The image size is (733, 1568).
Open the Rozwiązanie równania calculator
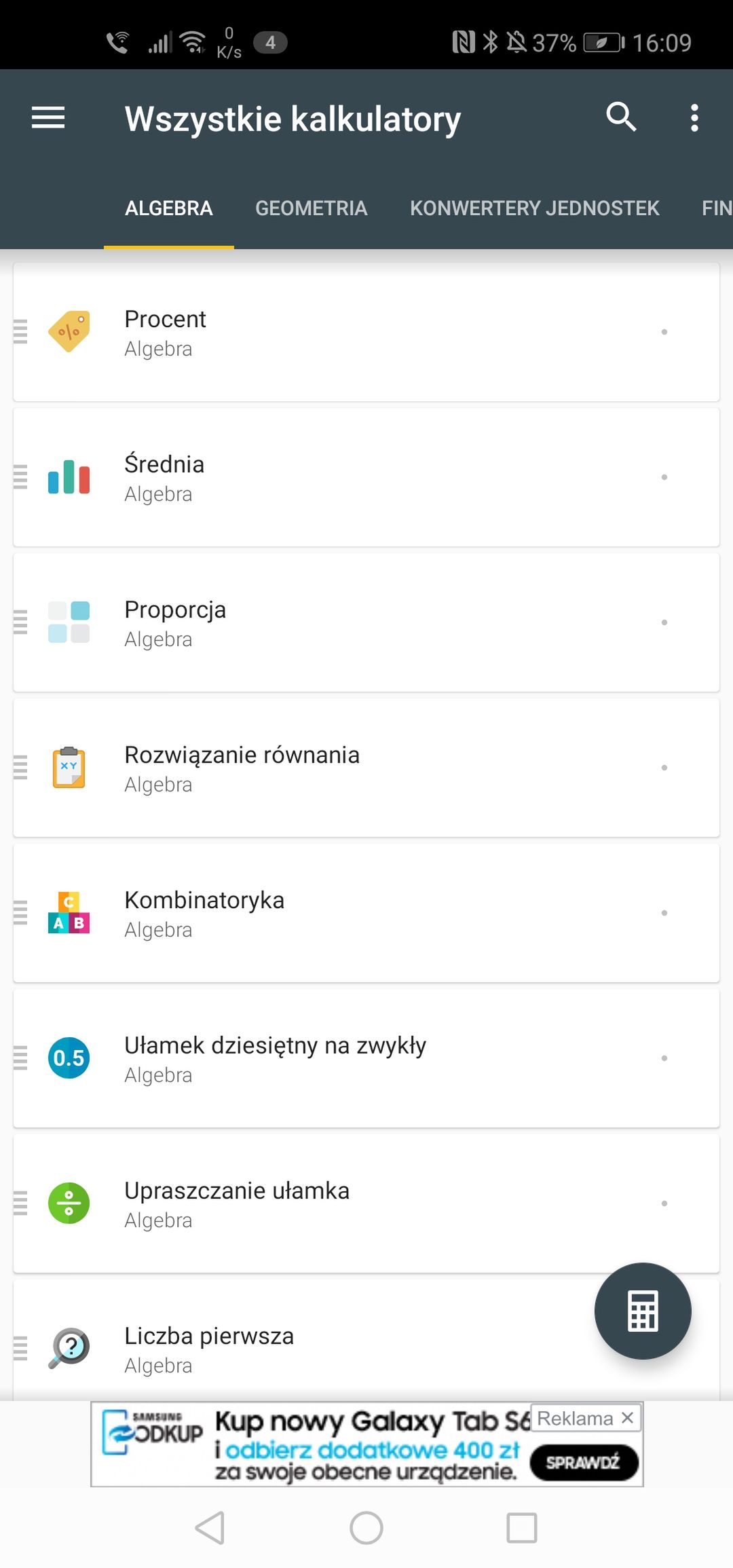[x=366, y=768]
